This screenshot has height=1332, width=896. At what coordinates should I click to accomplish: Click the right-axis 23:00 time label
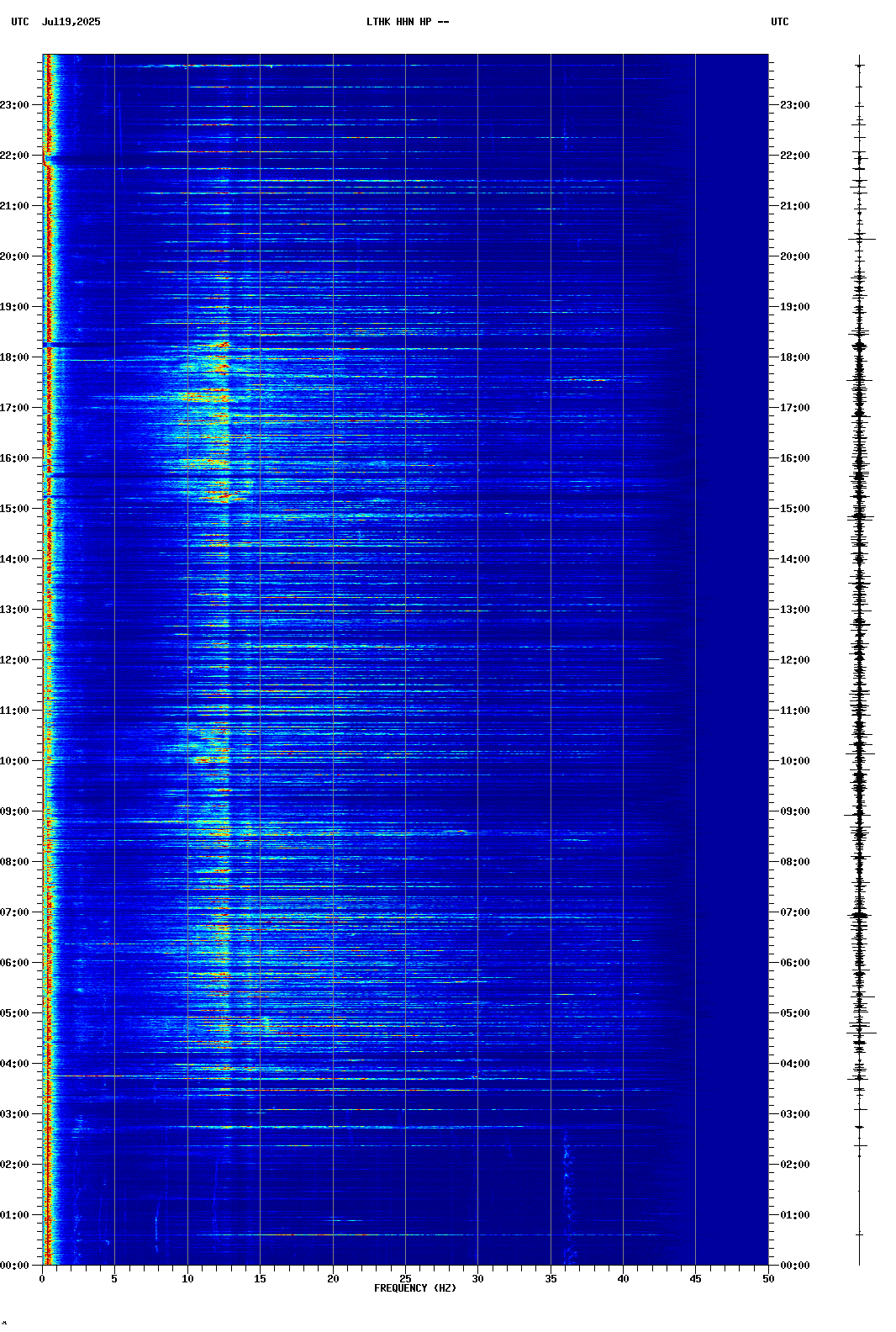click(x=795, y=105)
